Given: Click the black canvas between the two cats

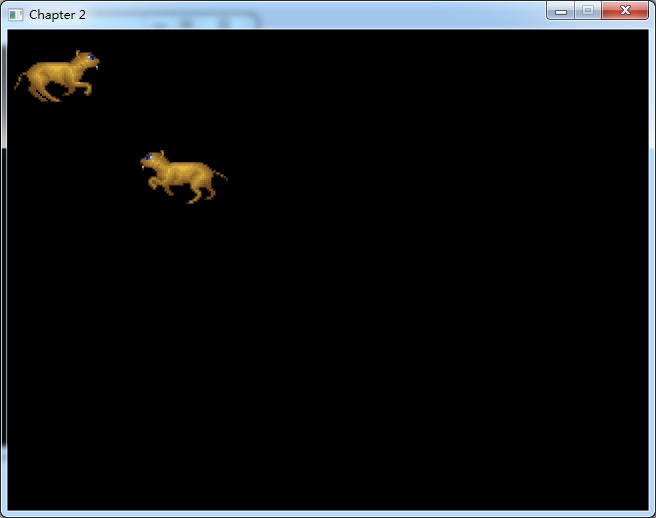Looking at the screenshot, I should (x=115, y=125).
